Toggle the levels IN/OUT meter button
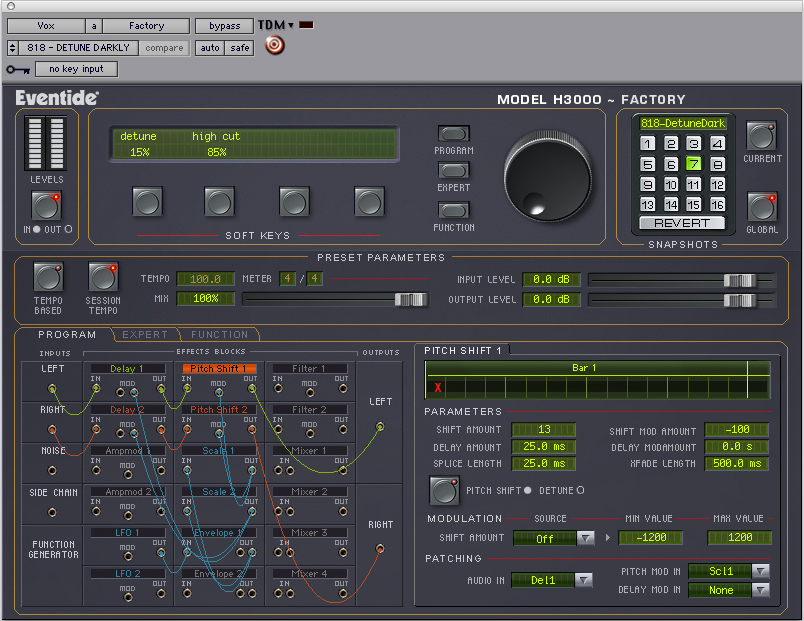This screenshot has width=804, height=621. 46,206
